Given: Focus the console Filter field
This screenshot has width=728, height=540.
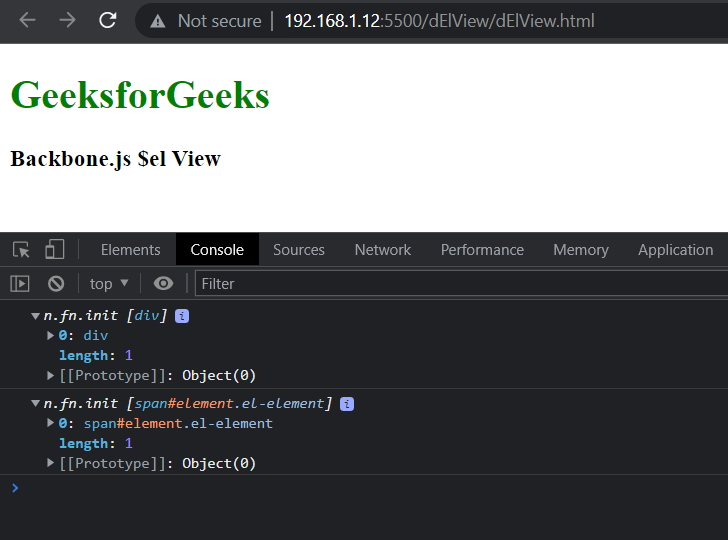Looking at the screenshot, I should pos(462,284).
